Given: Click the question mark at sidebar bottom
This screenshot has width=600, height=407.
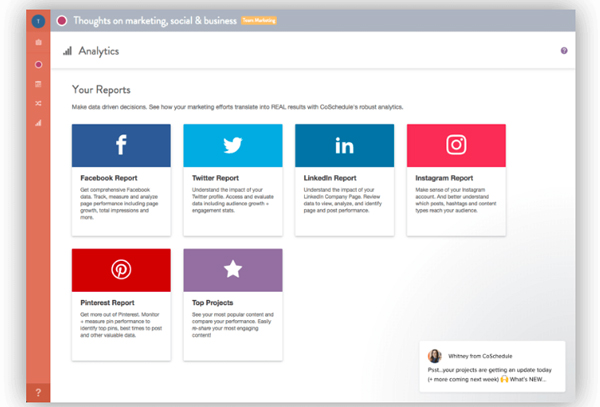Looking at the screenshot, I should coord(38,392).
